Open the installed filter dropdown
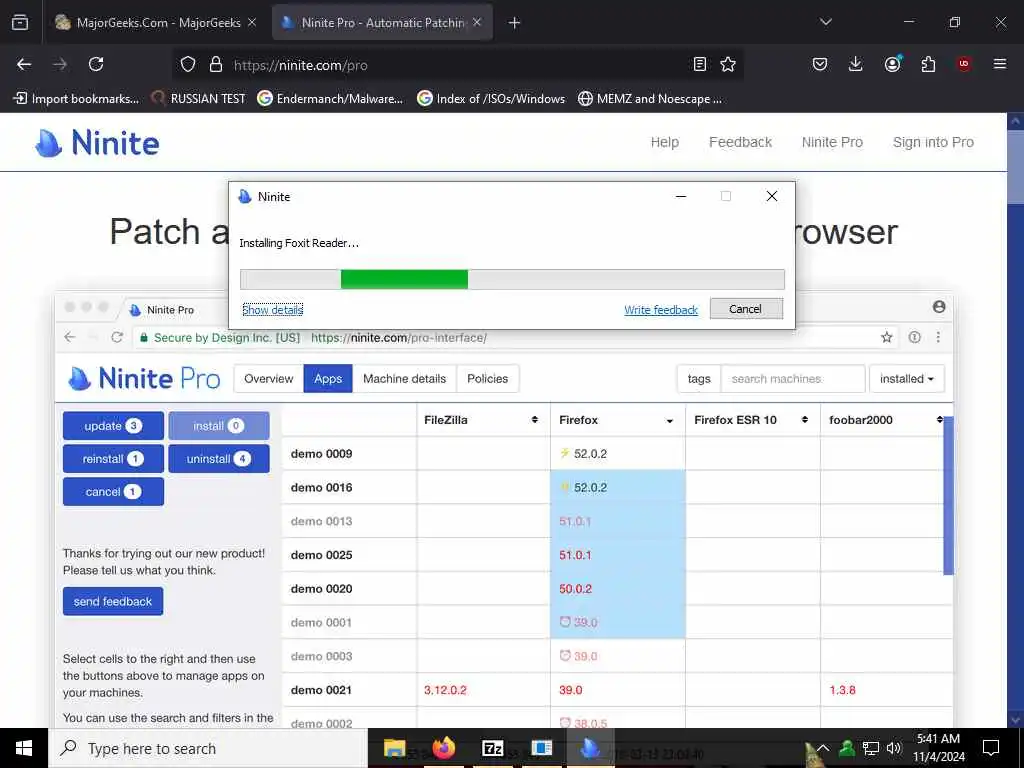 906,379
